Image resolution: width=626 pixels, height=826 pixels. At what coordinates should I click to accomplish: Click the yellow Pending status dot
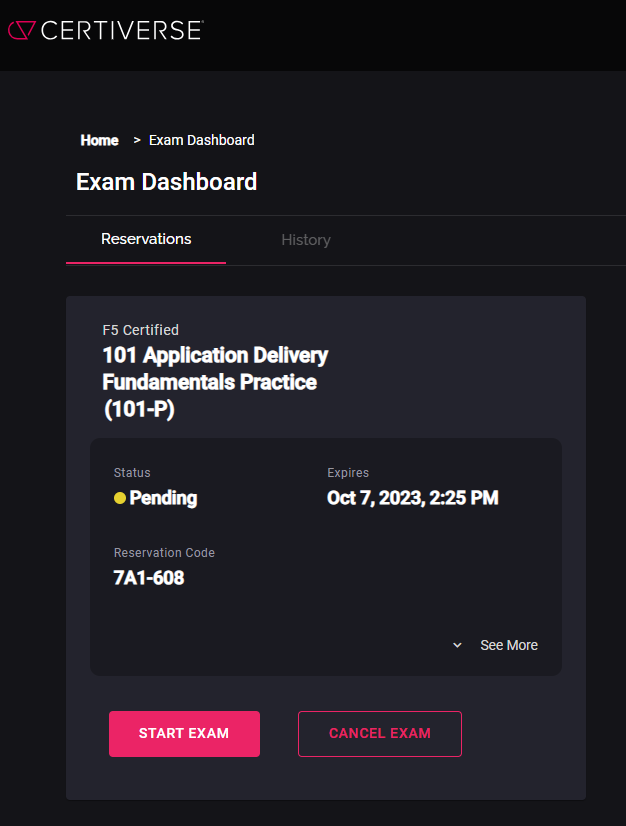pos(120,498)
